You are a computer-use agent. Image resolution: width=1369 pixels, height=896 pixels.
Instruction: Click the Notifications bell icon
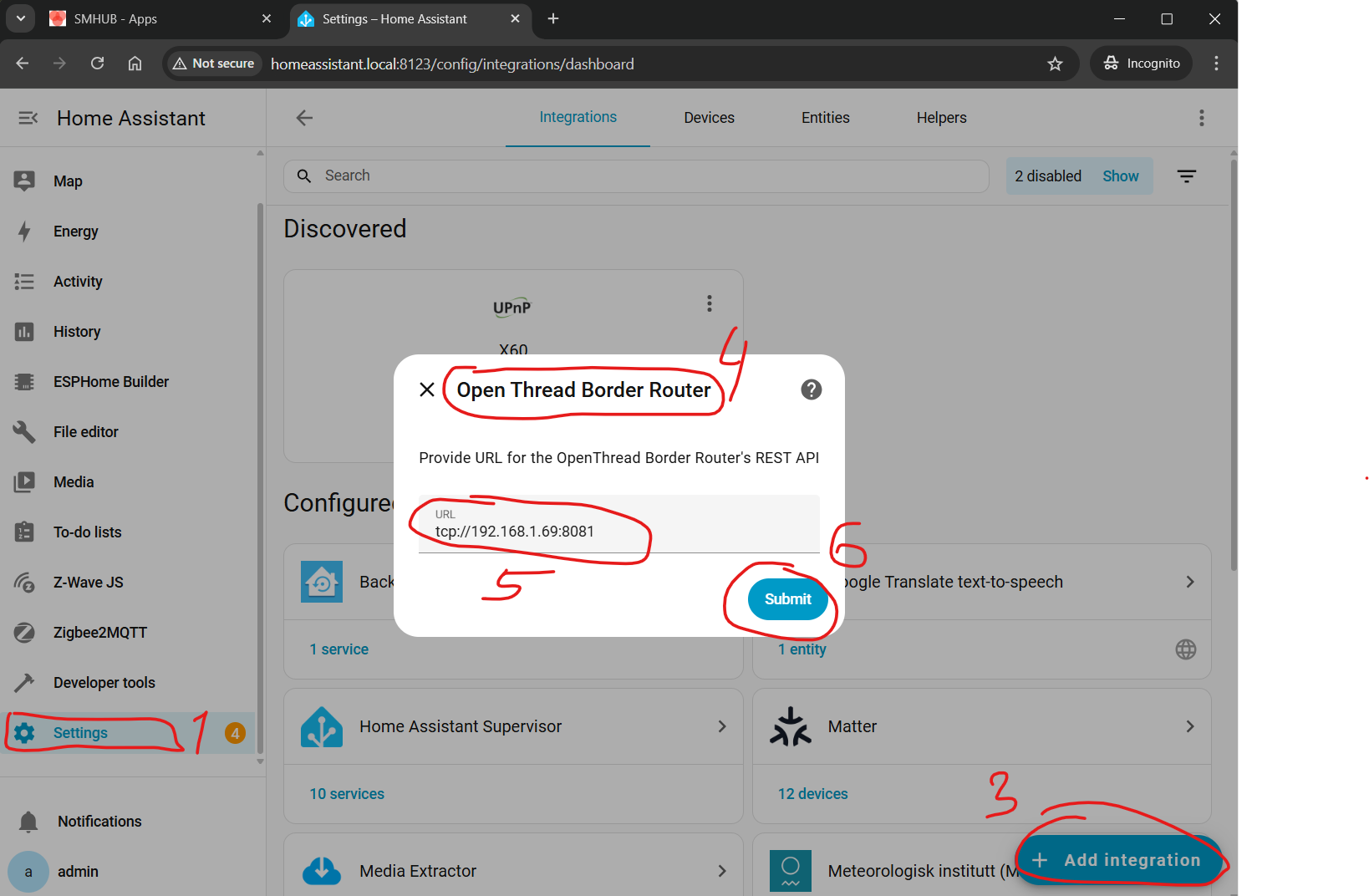[28, 822]
